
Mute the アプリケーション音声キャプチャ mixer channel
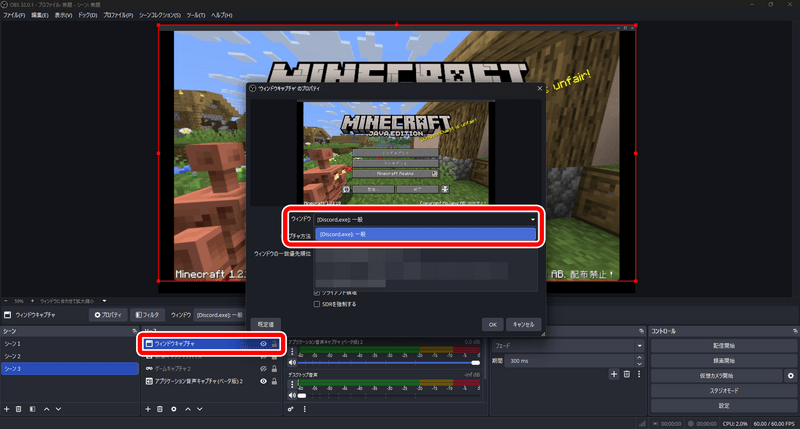click(292, 363)
